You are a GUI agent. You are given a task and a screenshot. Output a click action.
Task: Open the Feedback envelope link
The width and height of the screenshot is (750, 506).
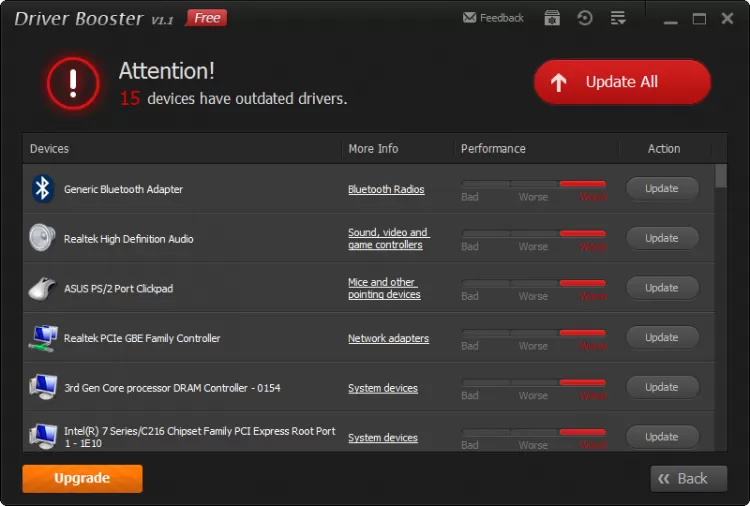tap(493, 18)
